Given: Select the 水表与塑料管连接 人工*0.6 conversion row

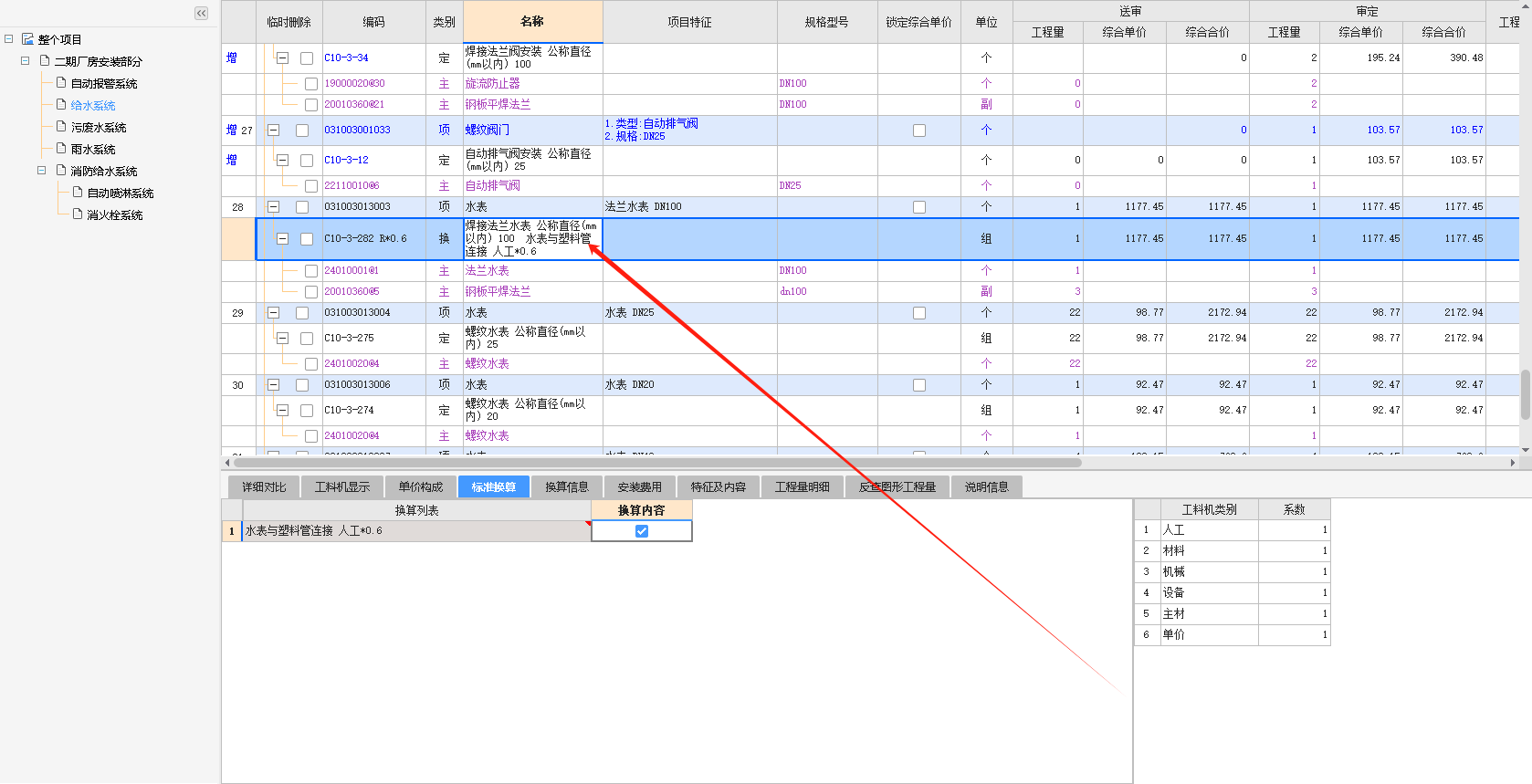Looking at the screenshot, I should pyautogui.click(x=416, y=531).
